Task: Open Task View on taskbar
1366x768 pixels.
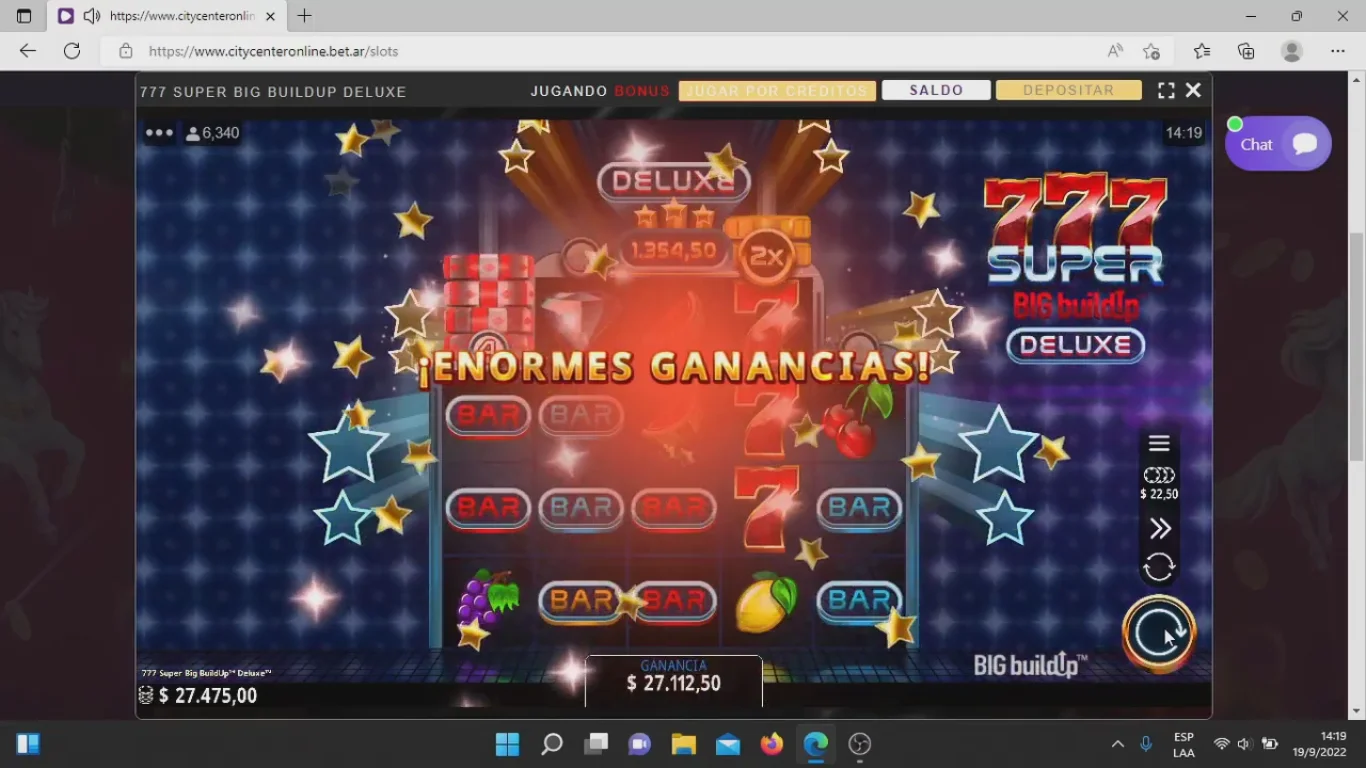Action: click(597, 744)
